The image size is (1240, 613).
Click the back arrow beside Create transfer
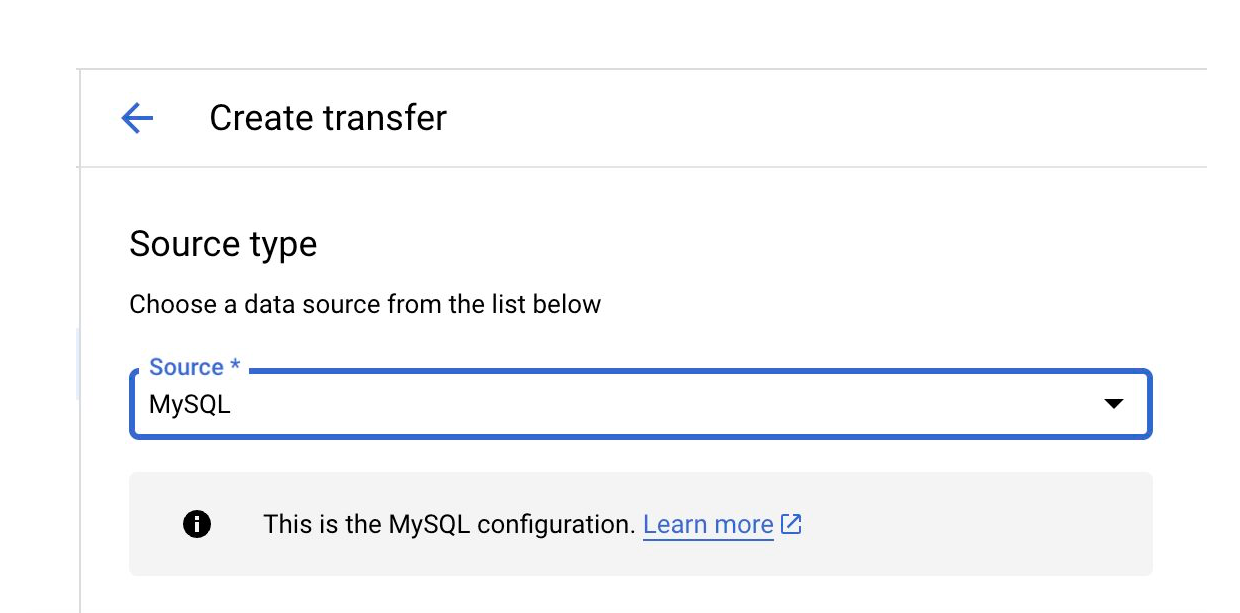click(136, 117)
